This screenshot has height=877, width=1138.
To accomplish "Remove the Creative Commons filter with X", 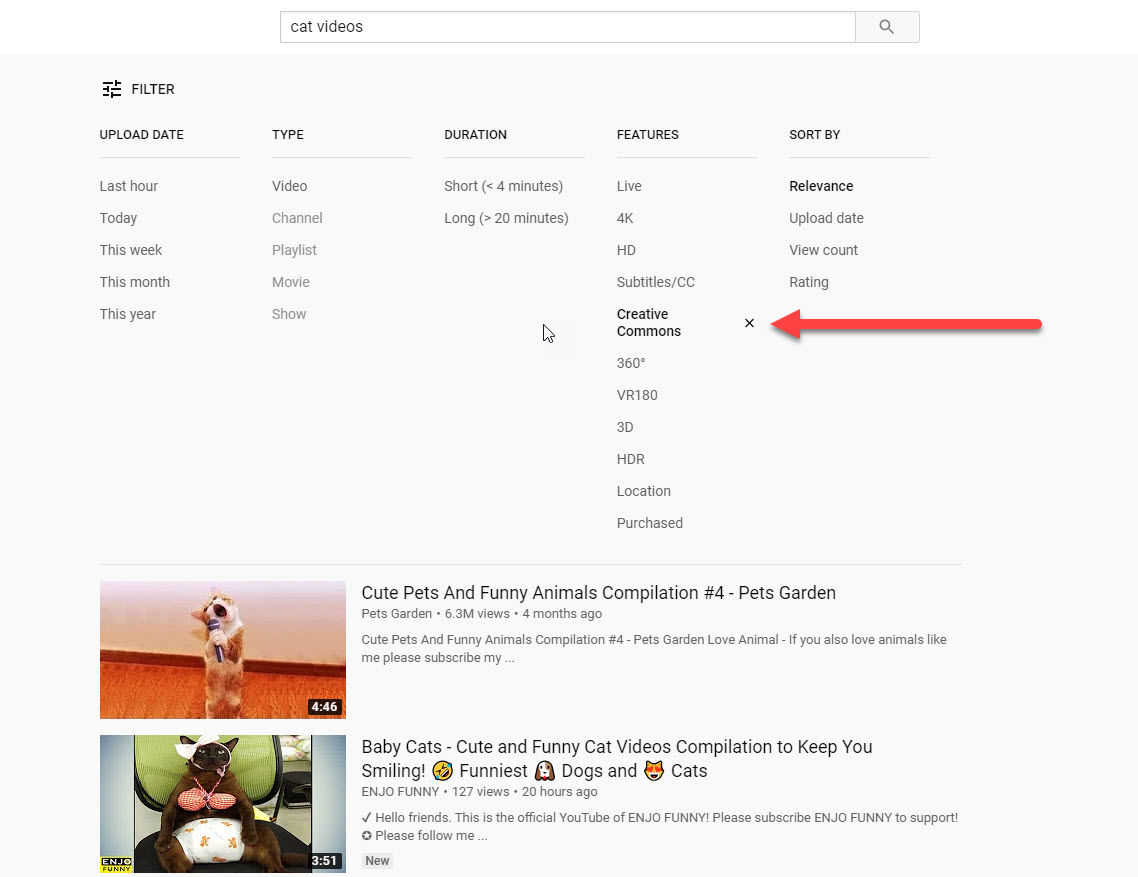I will point(749,323).
